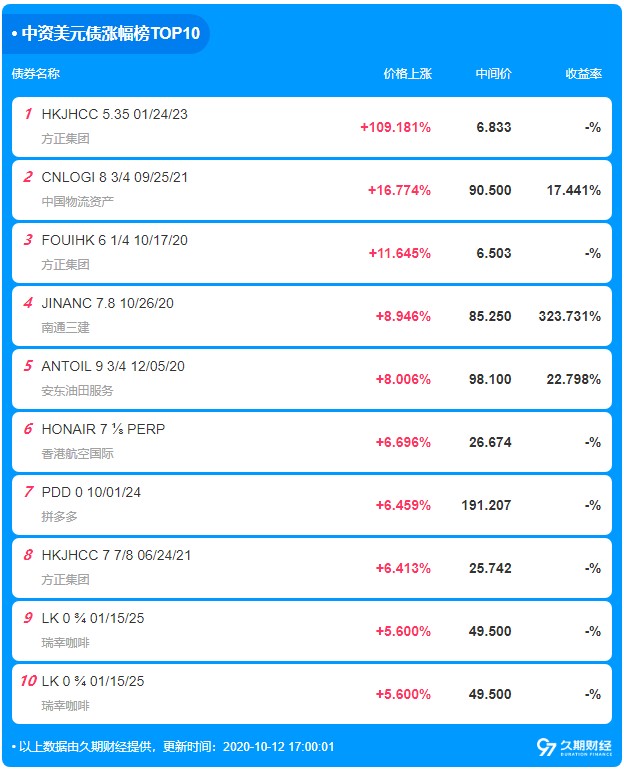624x772 pixels.
Task: Open JINANC 7.8 10/26/20 bond details
Action: point(312,316)
